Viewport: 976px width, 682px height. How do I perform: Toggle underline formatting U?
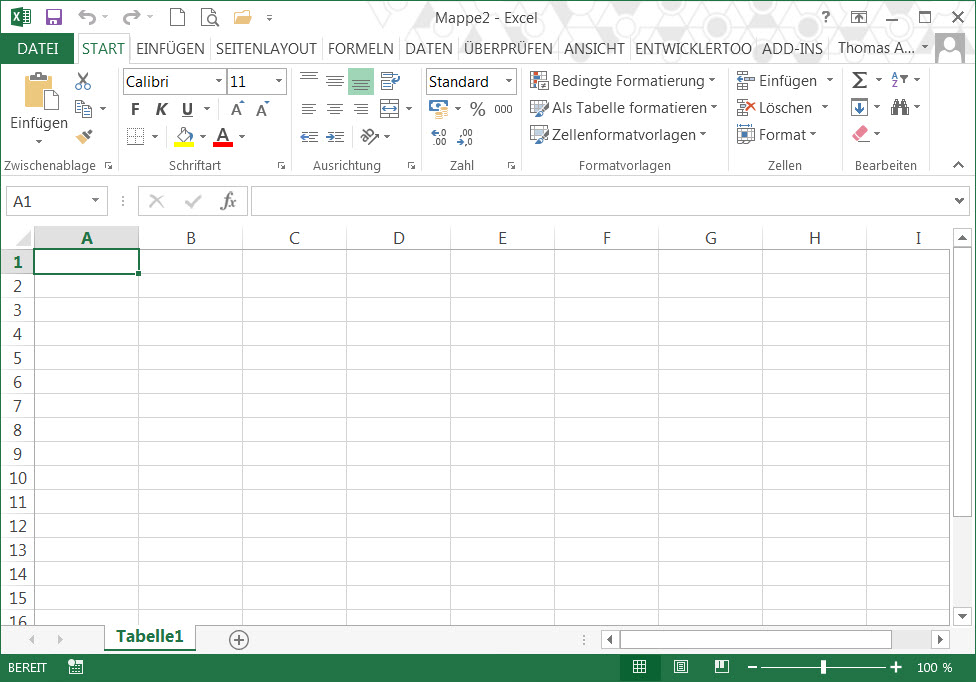pyautogui.click(x=187, y=110)
